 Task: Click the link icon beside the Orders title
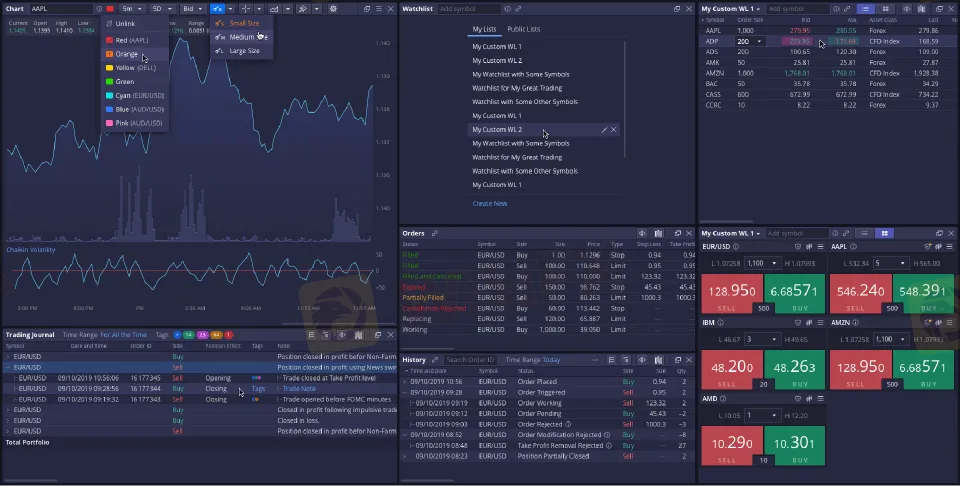point(434,233)
